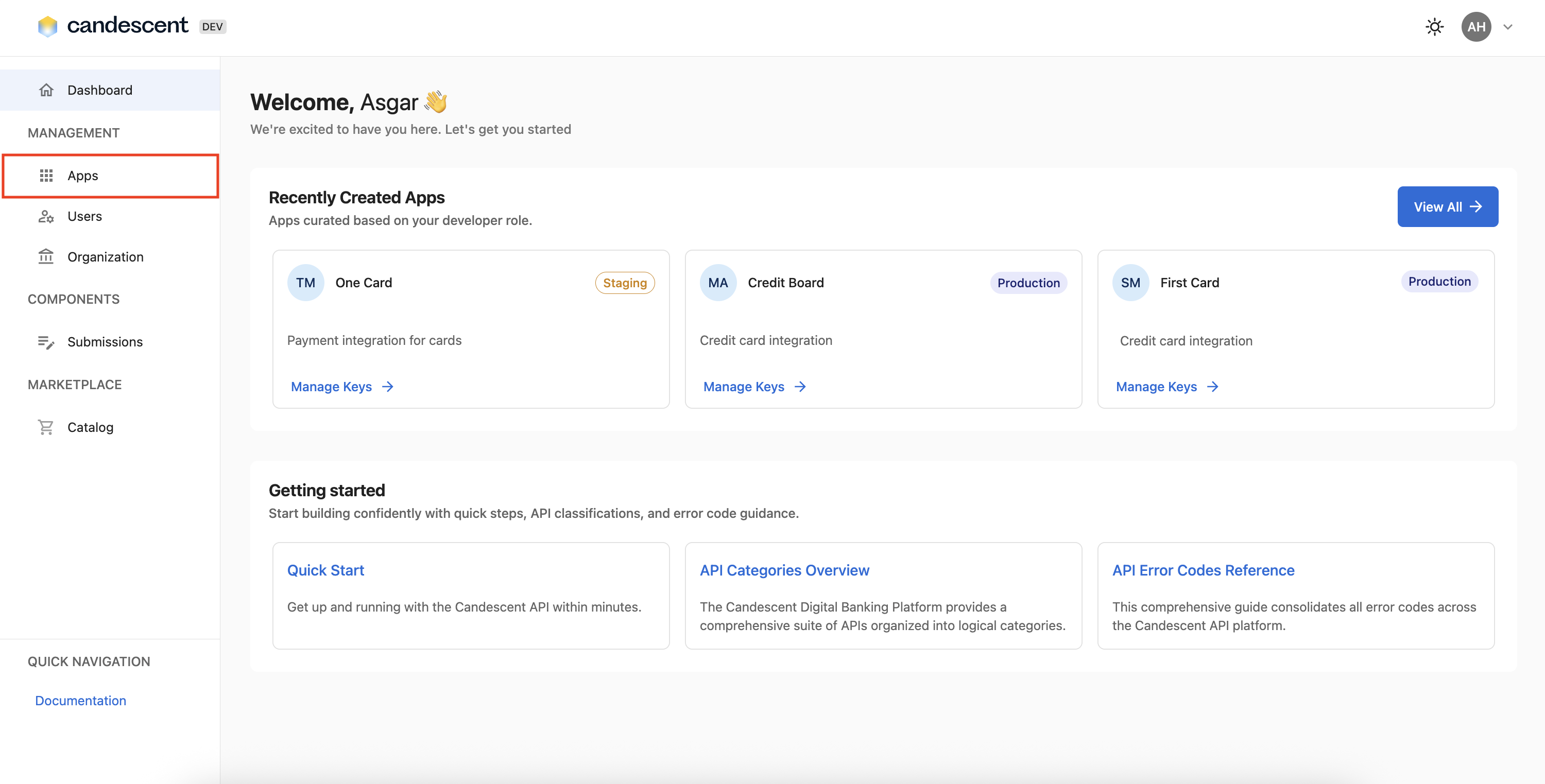Viewport: 1545px width, 784px height.
Task: Open the Documentation link
Action: (80, 700)
